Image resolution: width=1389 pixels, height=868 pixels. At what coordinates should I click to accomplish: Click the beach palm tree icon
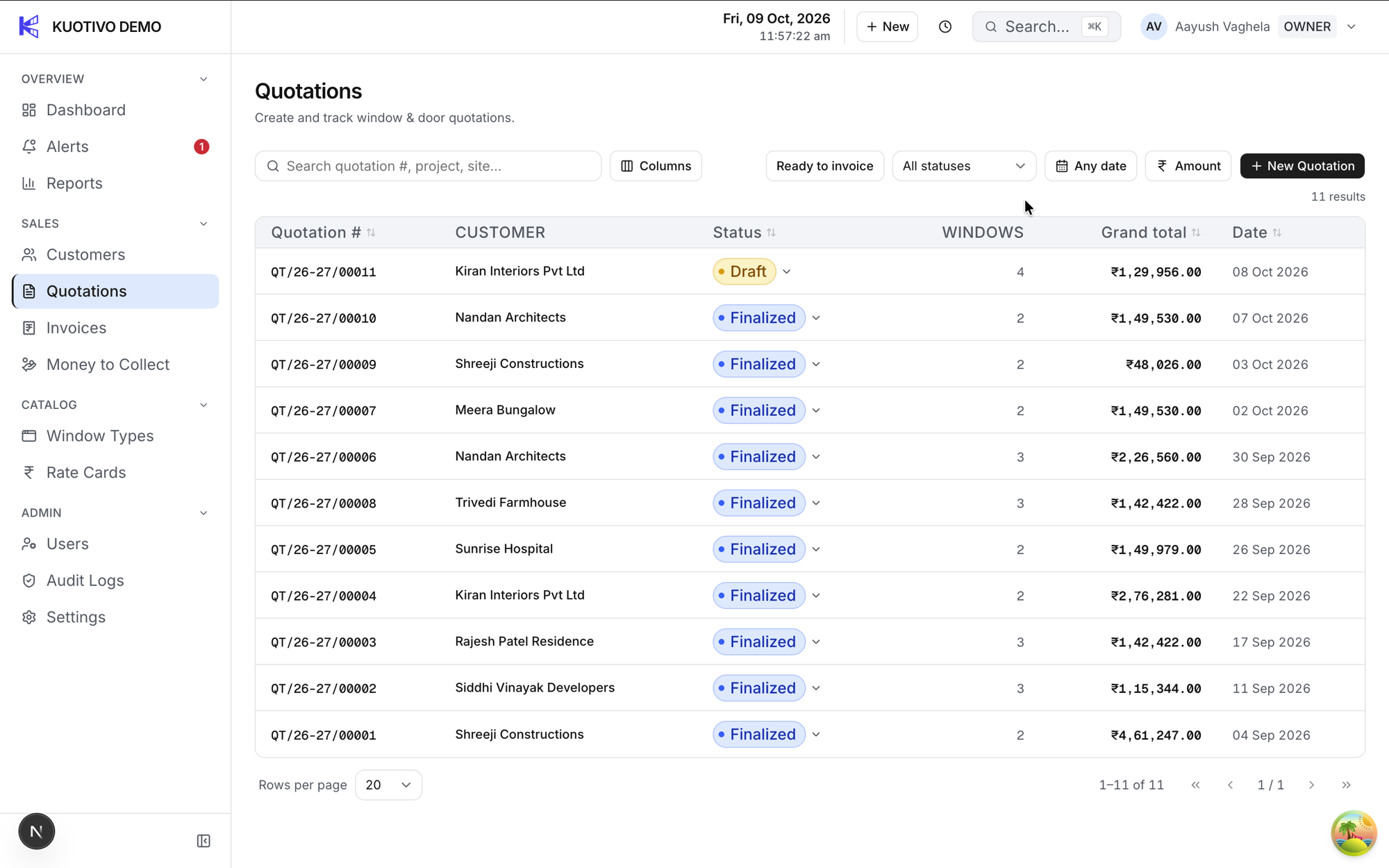pos(1354,833)
